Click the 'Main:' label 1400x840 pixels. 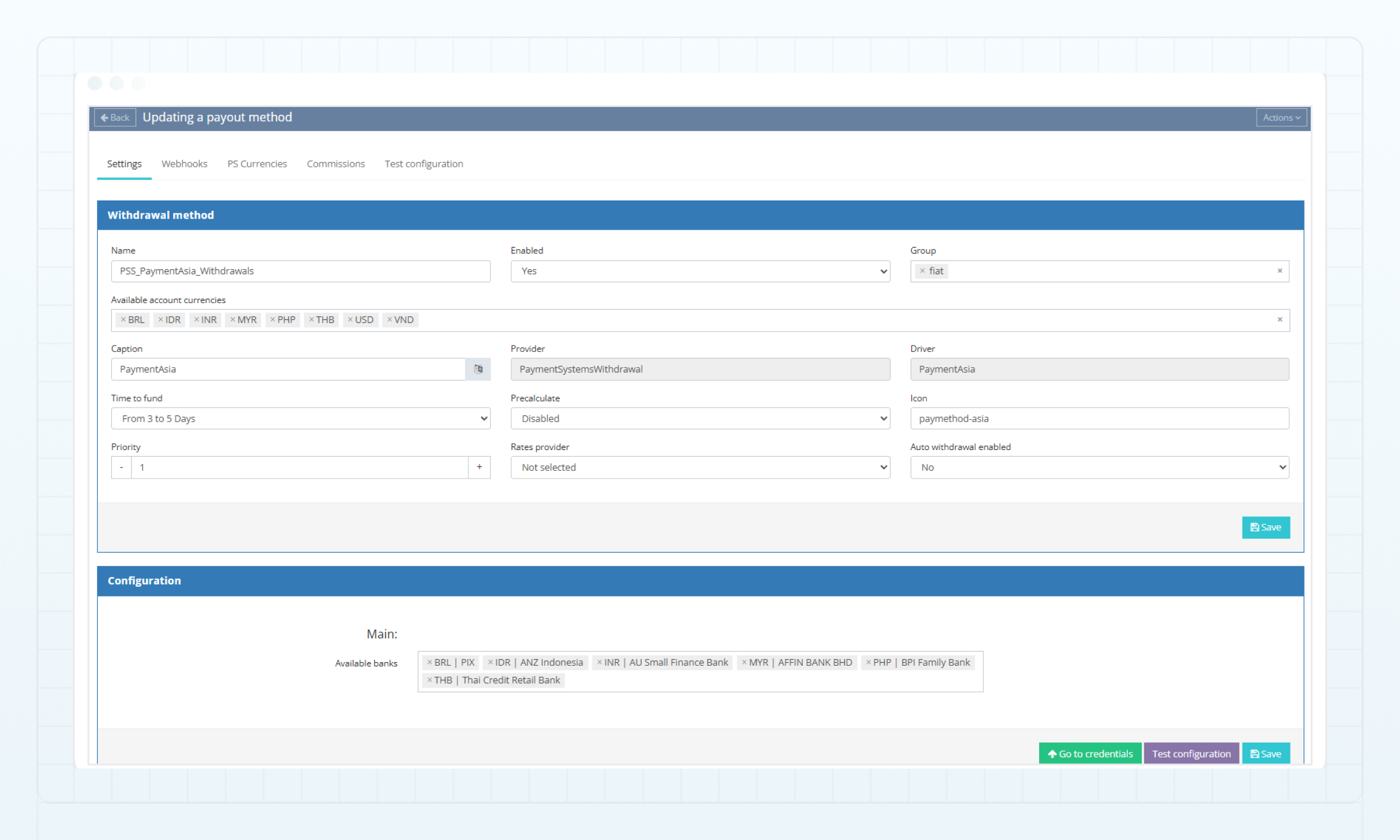coord(382,634)
